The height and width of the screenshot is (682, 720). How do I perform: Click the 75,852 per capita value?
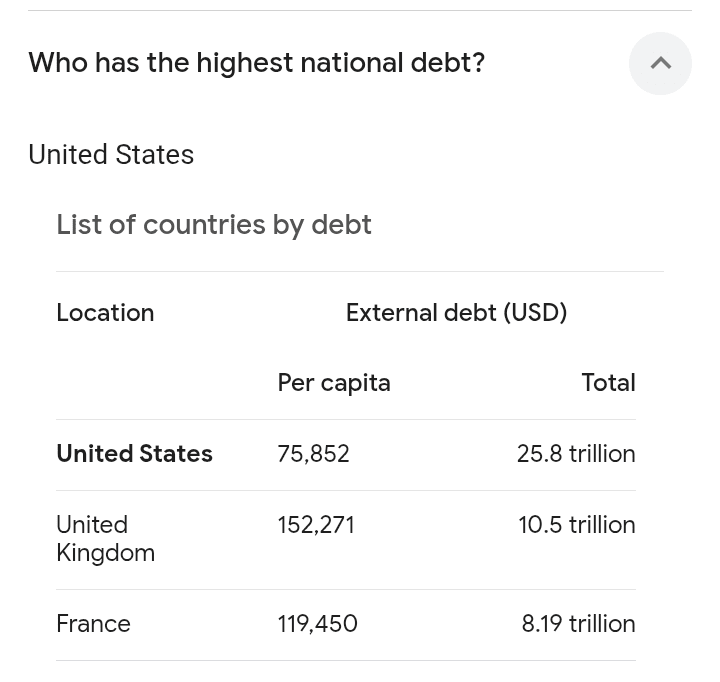click(x=314, y=454)
